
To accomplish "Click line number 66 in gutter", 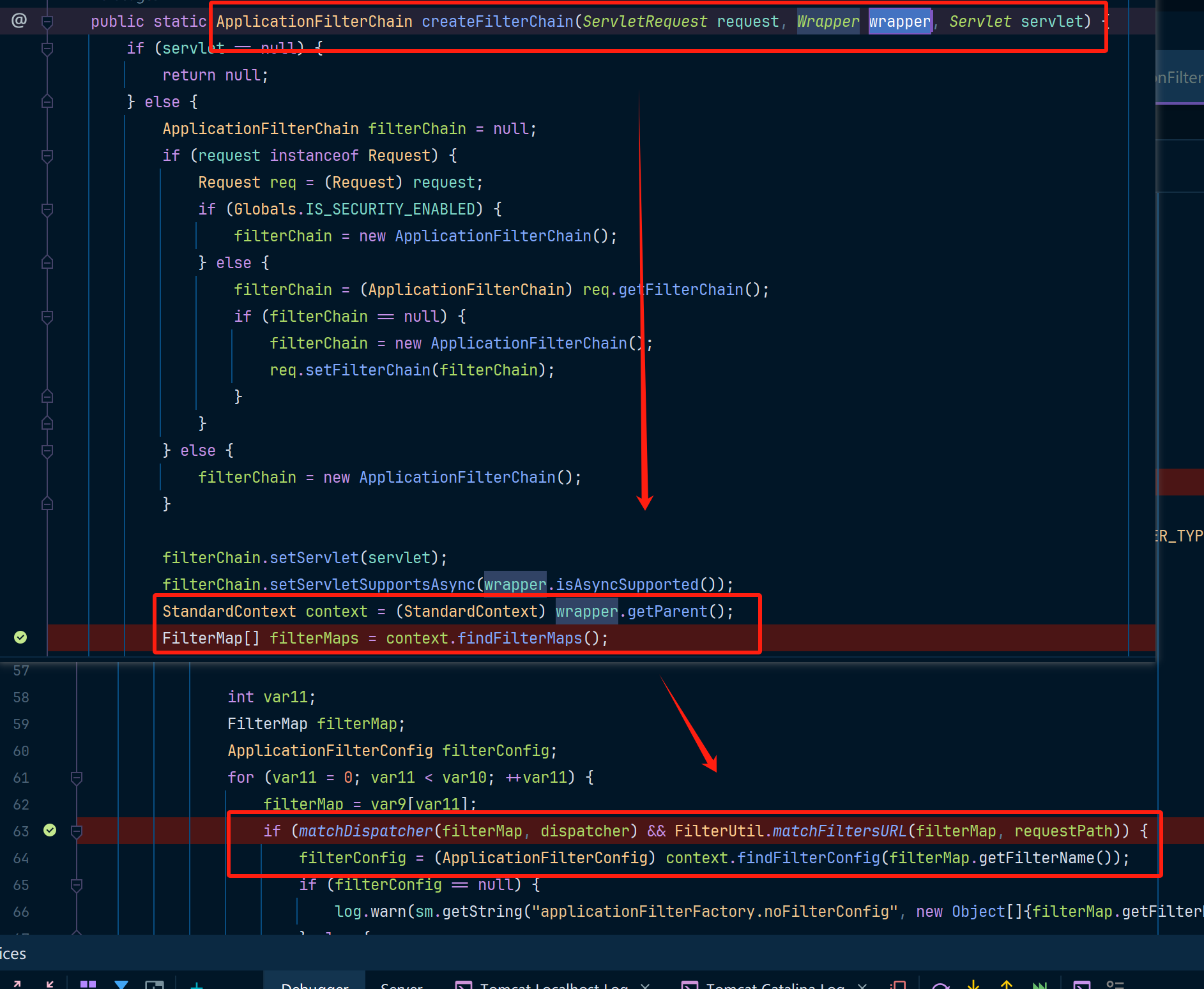I will click(21, 912).
